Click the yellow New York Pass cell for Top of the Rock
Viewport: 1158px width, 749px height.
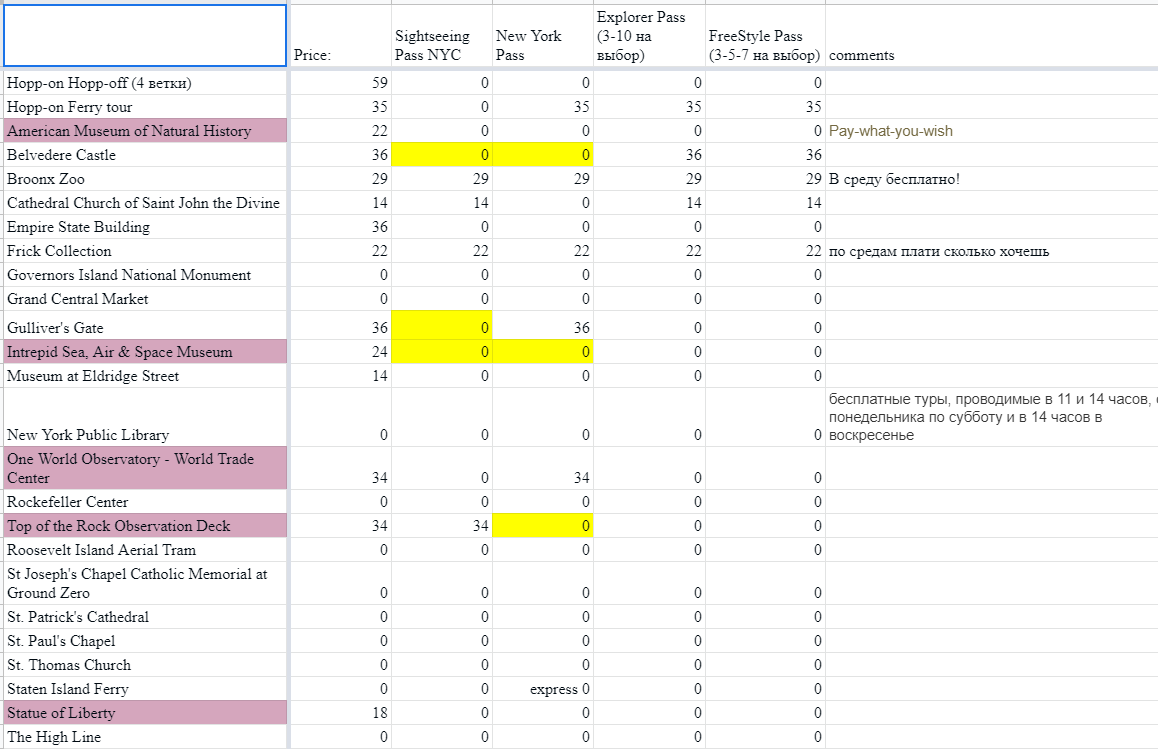(x=543, y=526)
